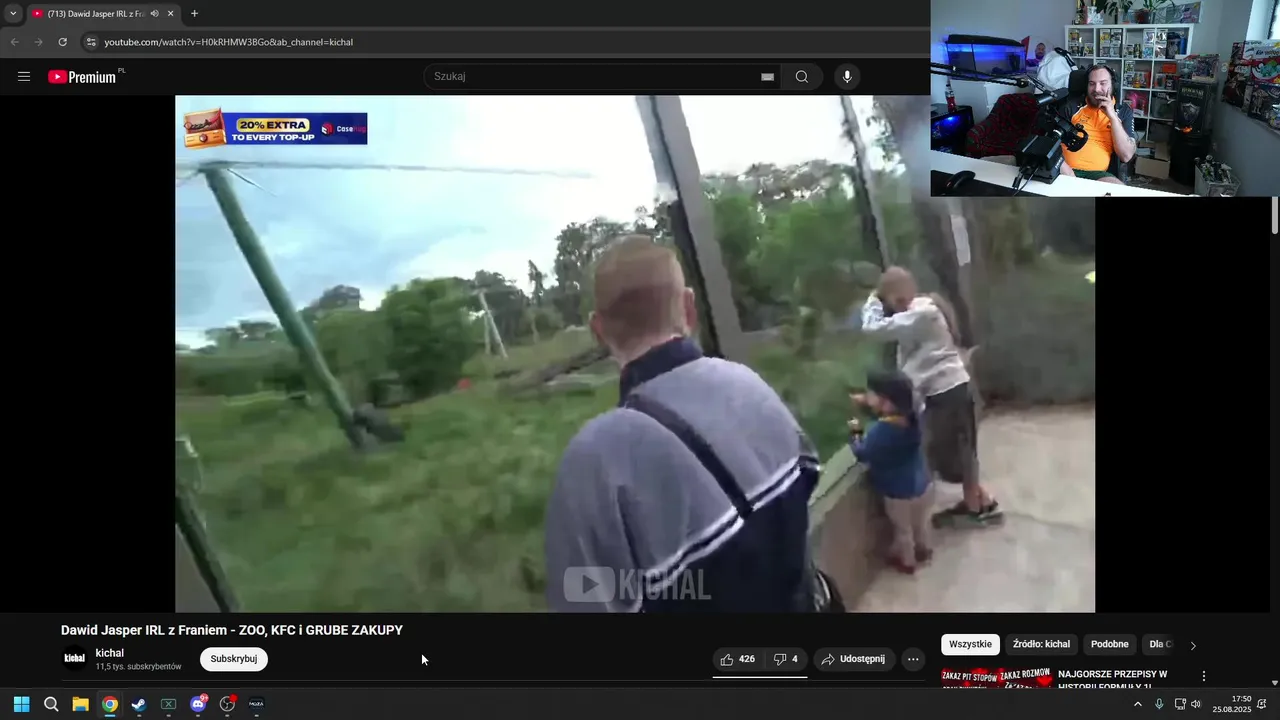The height and width of the screenshot is (720, 1280).
Task: Open the Chrome tab search dropdown
Action: [x=13, y=14]
